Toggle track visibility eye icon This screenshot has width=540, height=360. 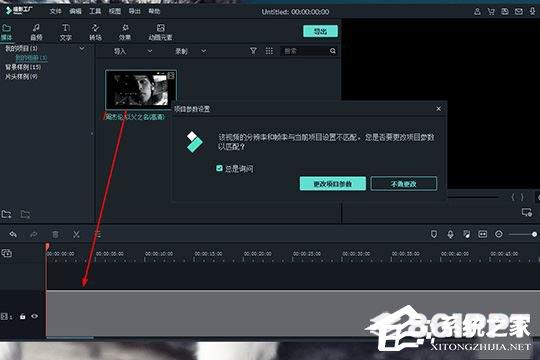click(34, 316)
